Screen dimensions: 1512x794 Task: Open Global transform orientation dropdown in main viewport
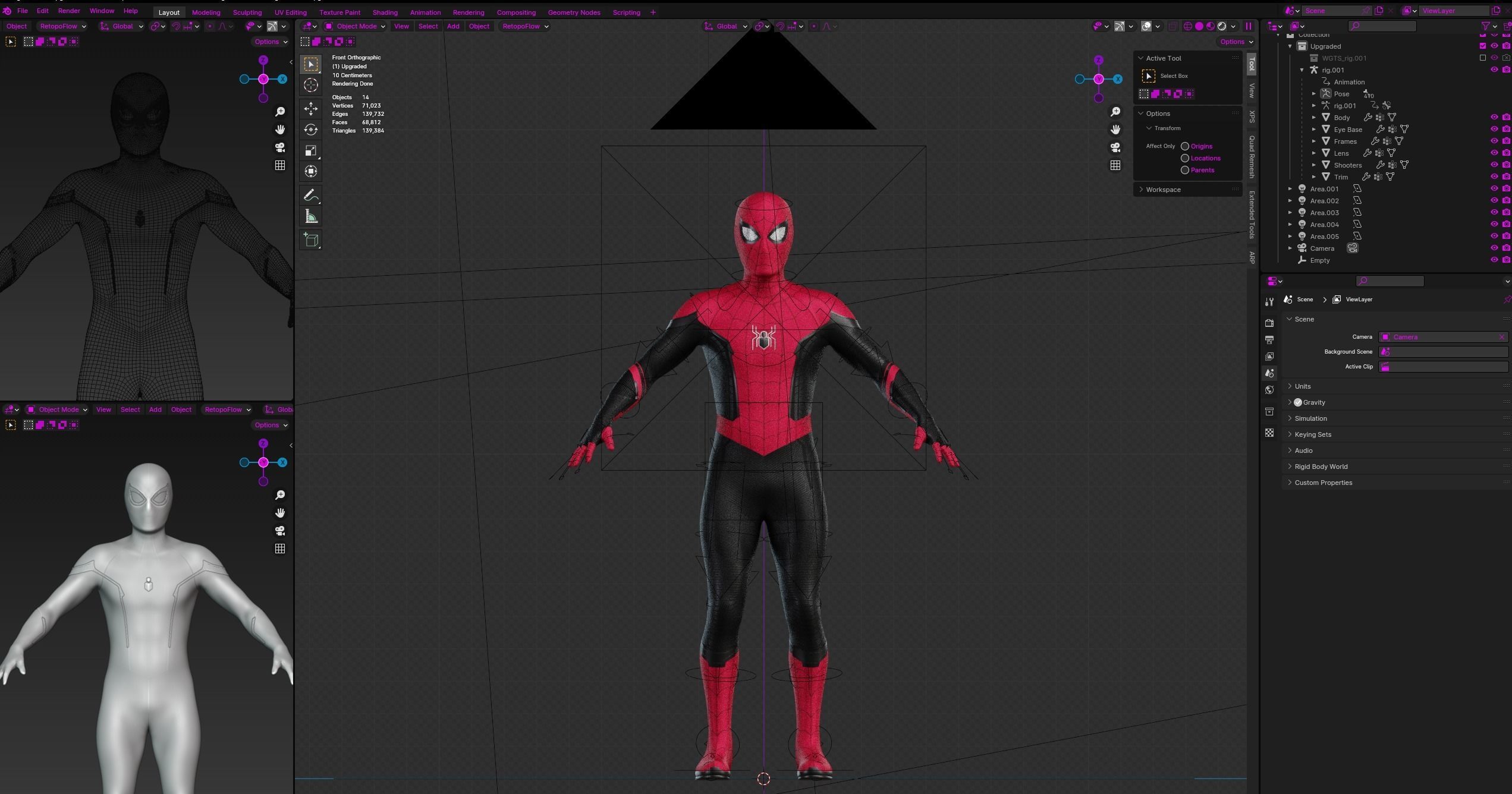[725, 26]
